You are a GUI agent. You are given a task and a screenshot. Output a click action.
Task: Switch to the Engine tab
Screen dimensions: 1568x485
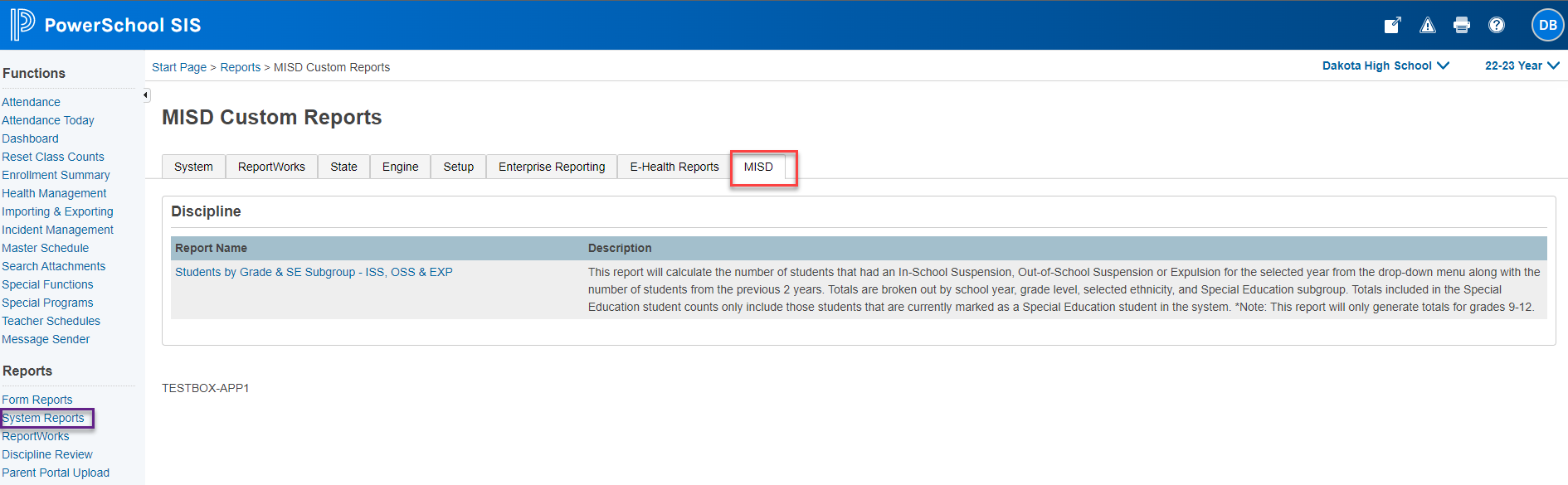click(x=400, y=167)
